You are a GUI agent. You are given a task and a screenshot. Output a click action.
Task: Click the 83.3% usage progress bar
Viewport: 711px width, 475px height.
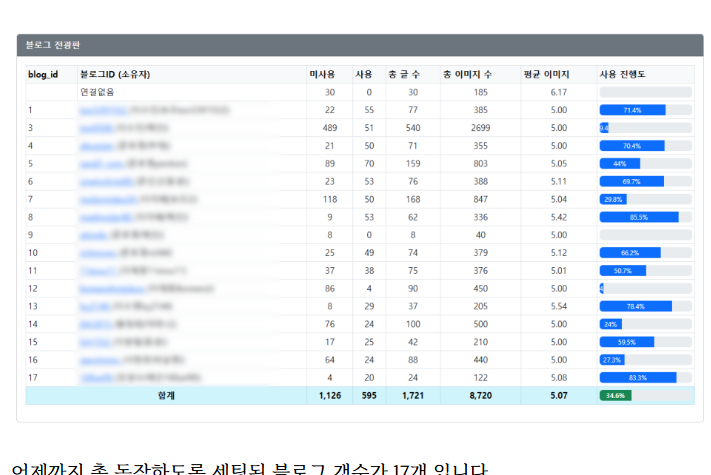[646, 378]
